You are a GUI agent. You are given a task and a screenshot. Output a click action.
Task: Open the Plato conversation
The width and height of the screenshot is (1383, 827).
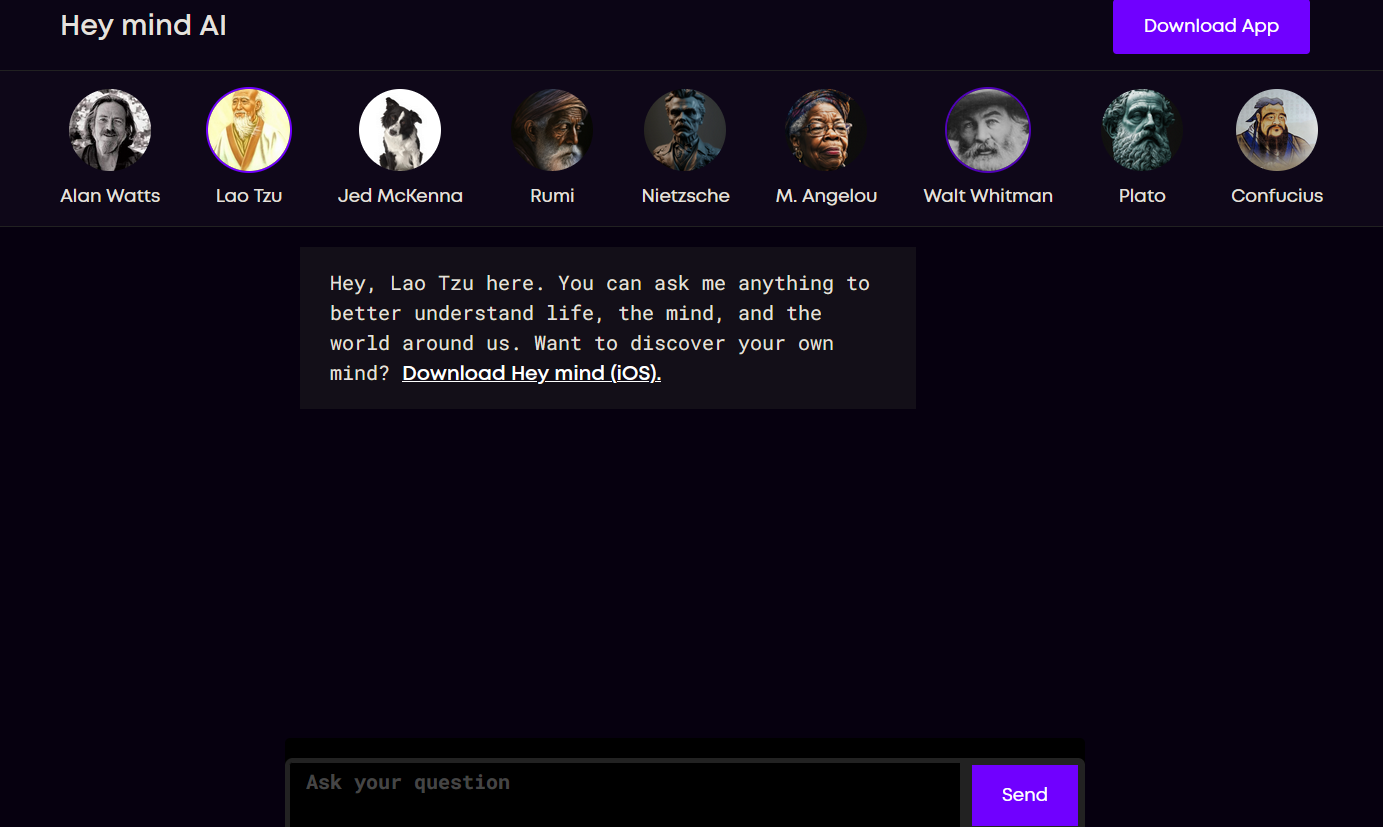[x=1142, y=130]
